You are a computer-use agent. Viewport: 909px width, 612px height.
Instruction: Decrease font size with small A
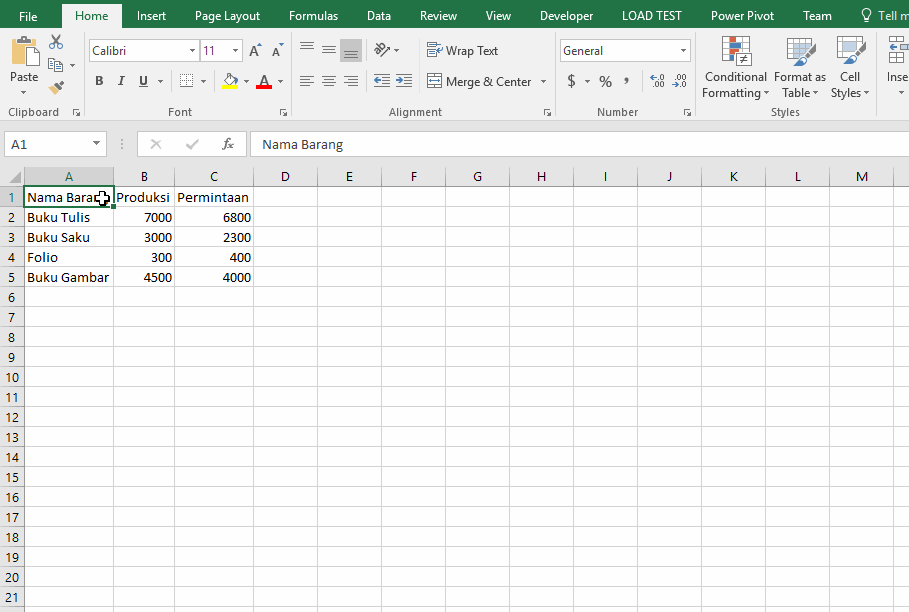(x=278, y=51)
